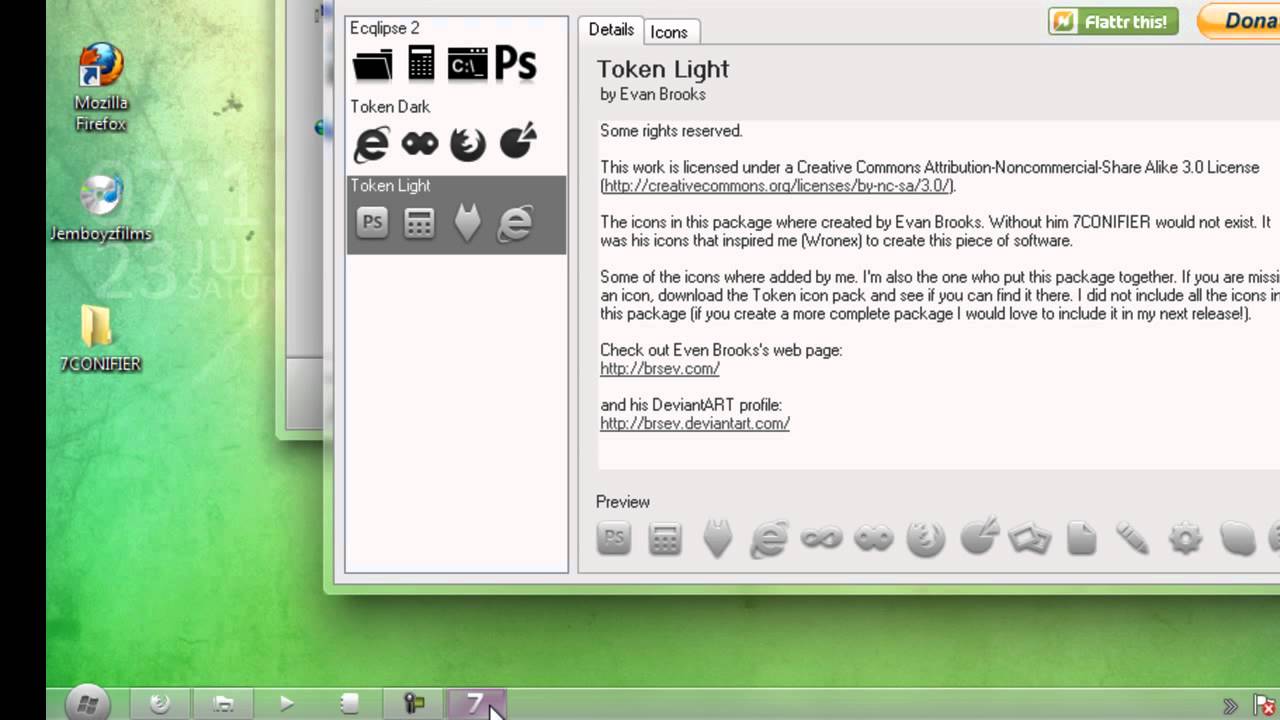
Task: Open the creativecommons.org license link
Action: [778, 186]
